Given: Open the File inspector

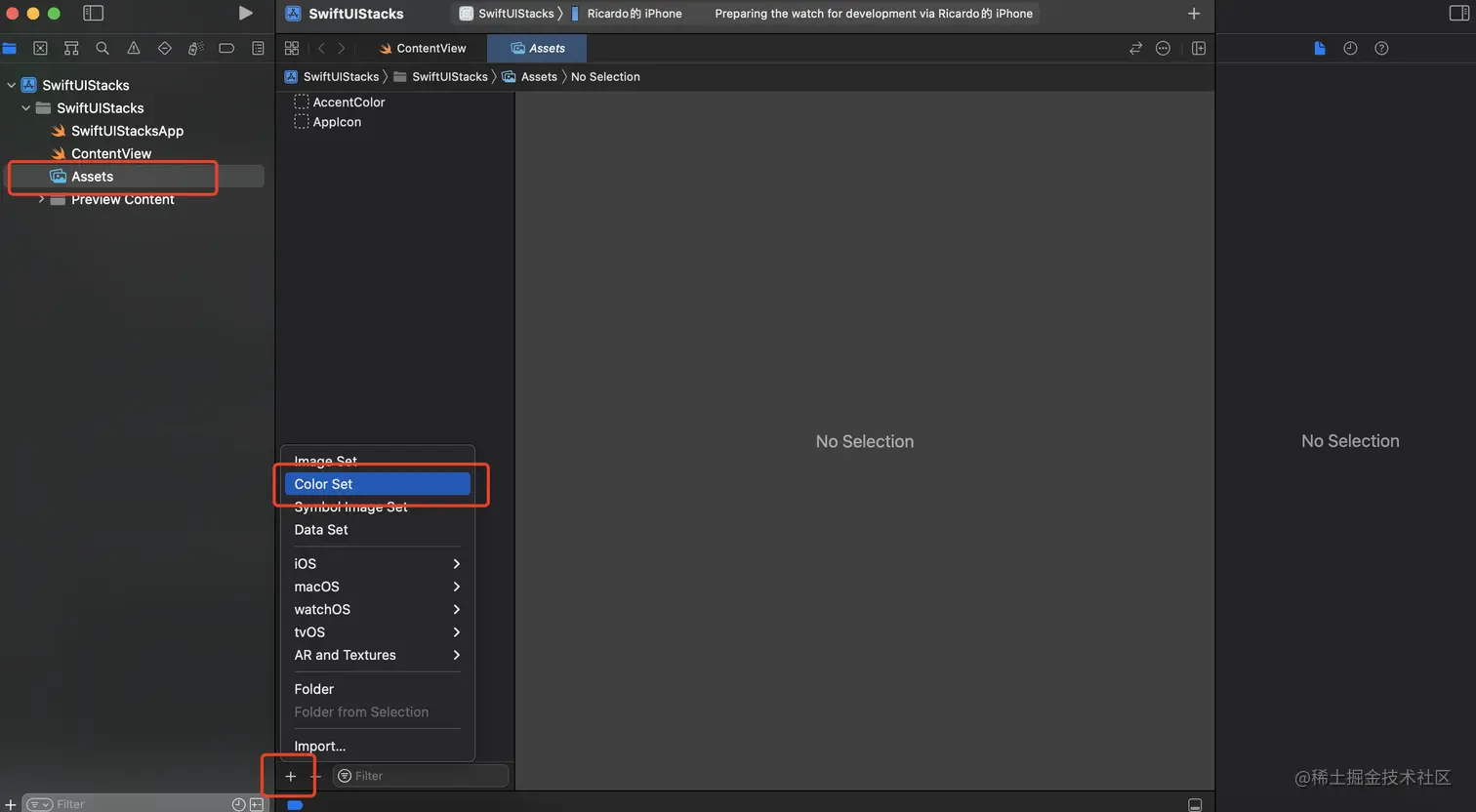Looking at the screenshot, I should tap(1320, 48).
